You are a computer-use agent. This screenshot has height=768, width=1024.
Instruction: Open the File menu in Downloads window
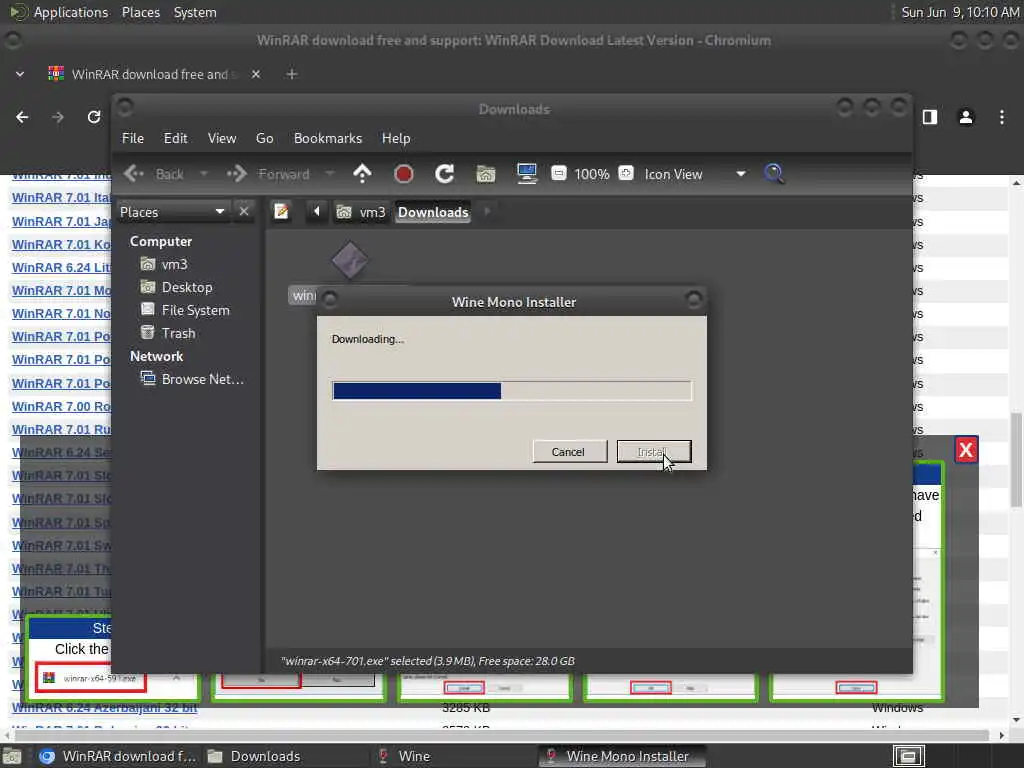coord(133,138)
